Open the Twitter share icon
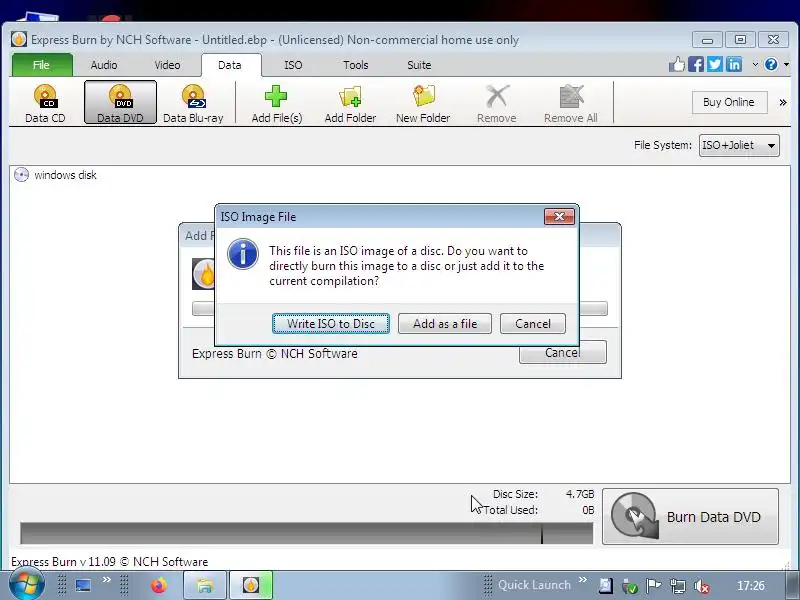This screenshot has height=600, width=800. point(715,64)
